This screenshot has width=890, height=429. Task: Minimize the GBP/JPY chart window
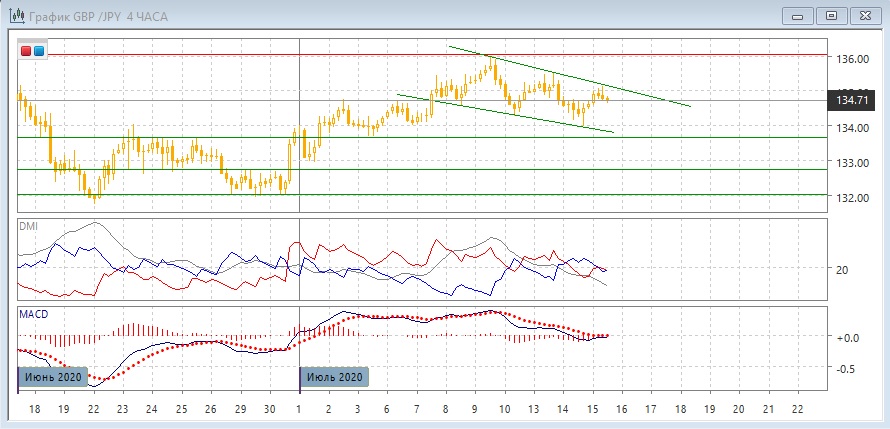coord(797,14)
